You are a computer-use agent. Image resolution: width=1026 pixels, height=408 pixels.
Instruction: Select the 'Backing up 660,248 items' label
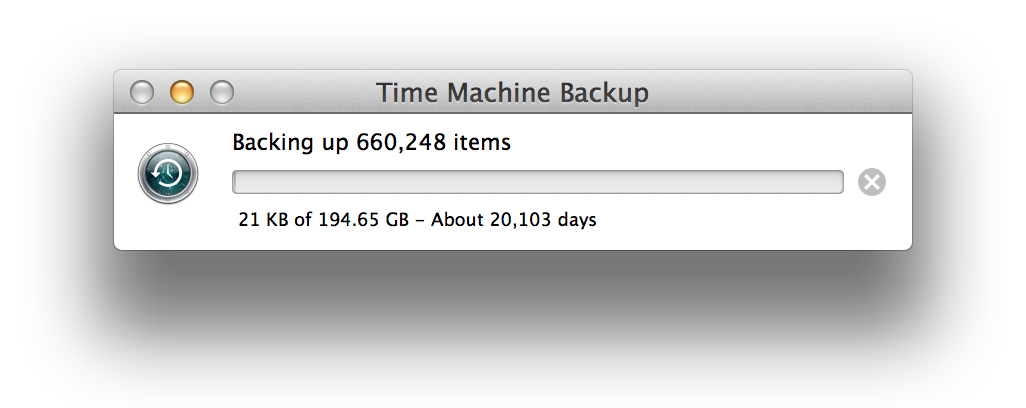pyautogui.click(x=371, y=142)
